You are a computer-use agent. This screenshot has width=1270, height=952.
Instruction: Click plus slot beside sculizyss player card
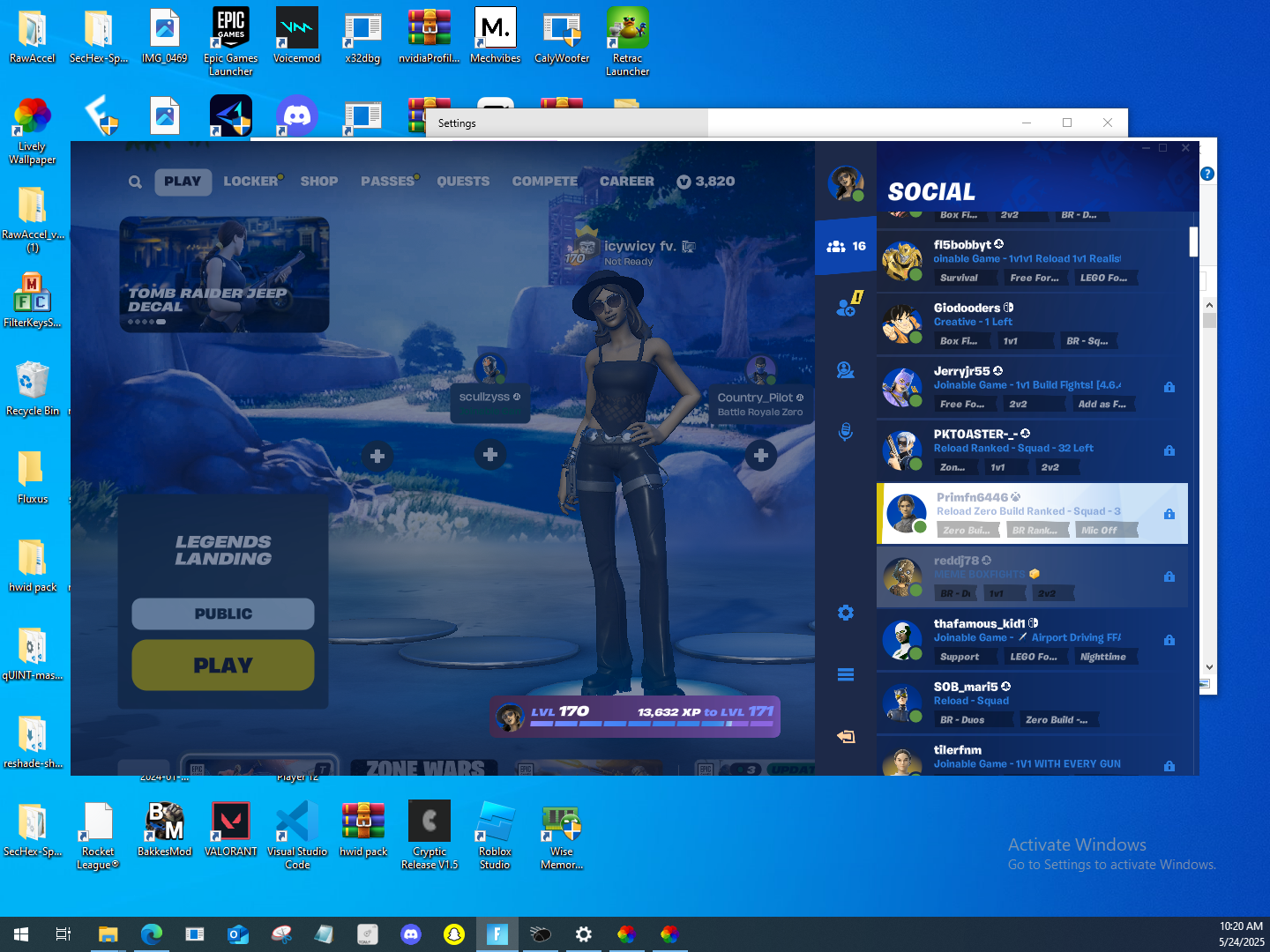pos(490,455)
